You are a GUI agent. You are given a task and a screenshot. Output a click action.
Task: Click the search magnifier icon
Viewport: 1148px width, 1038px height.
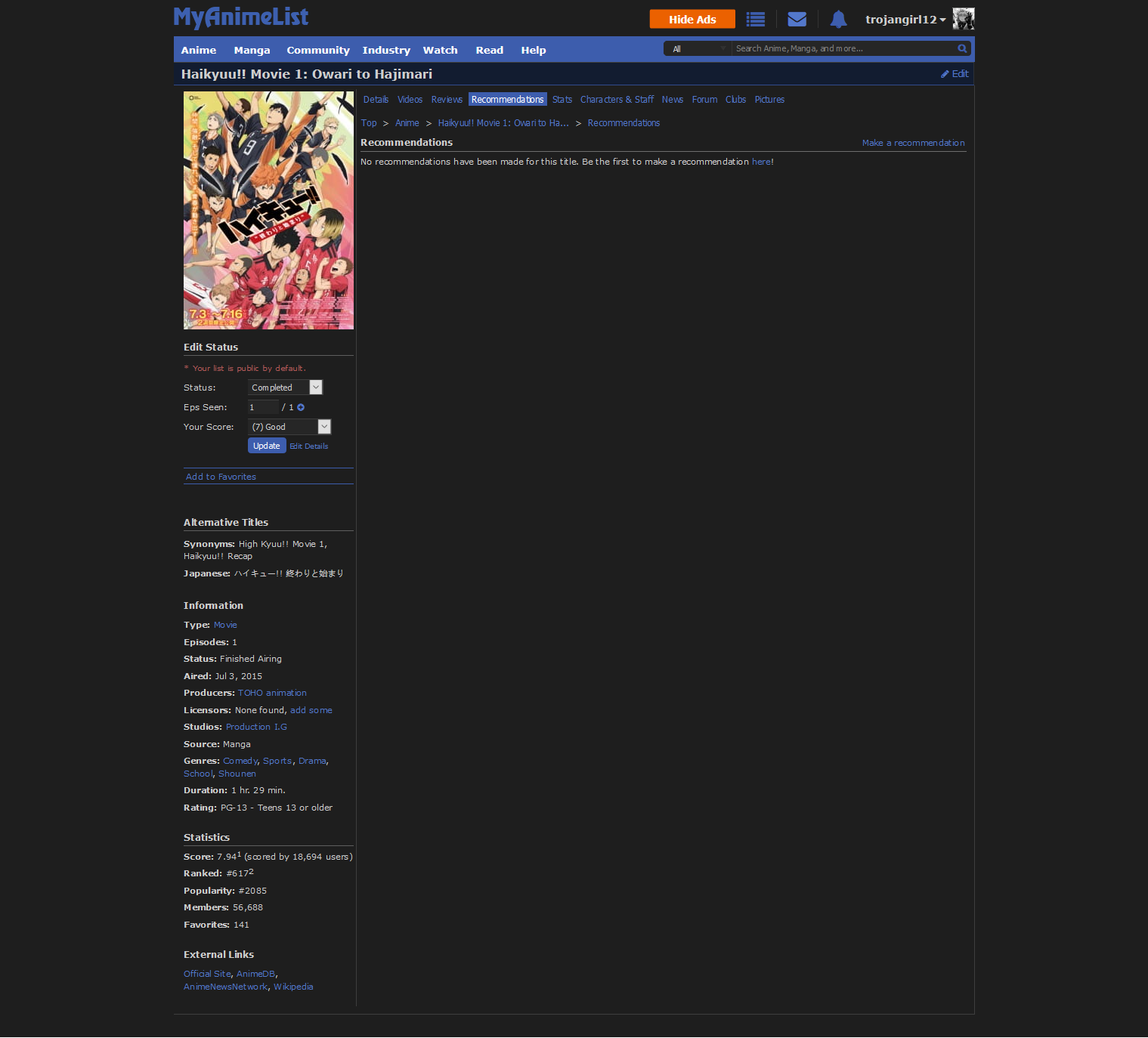click(962, 48)
